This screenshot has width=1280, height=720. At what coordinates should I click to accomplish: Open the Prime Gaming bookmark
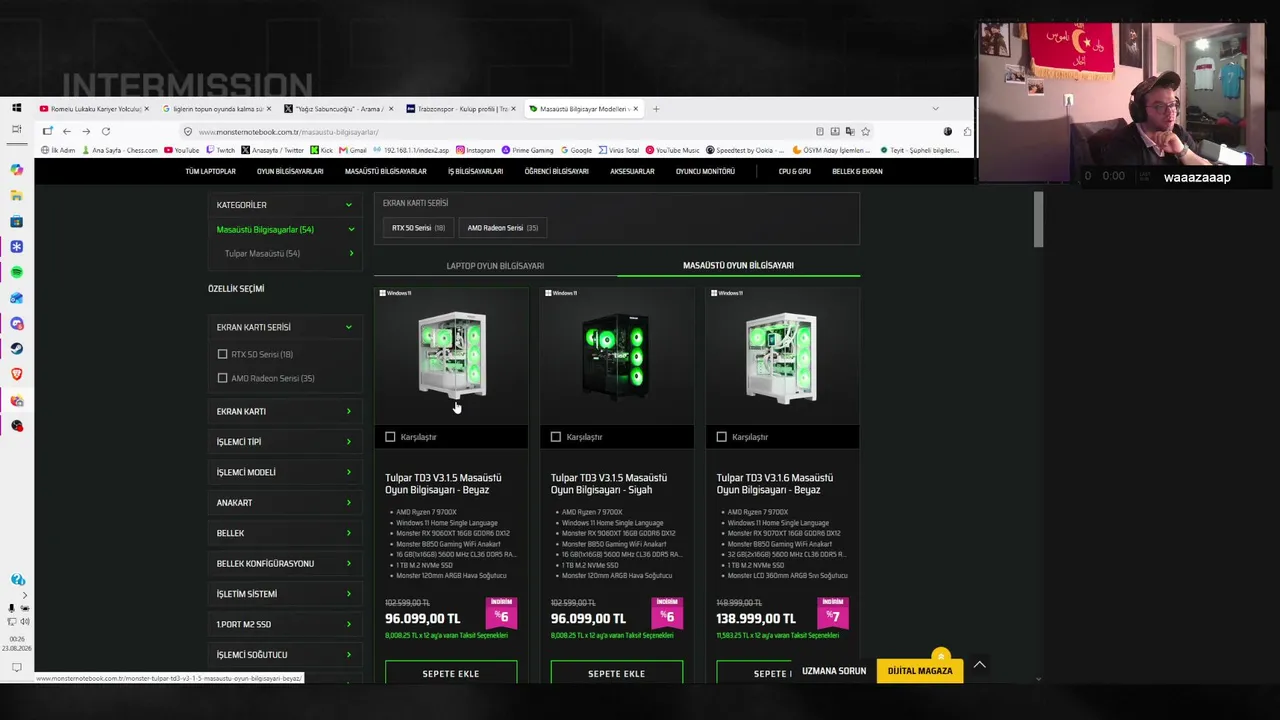527,150
